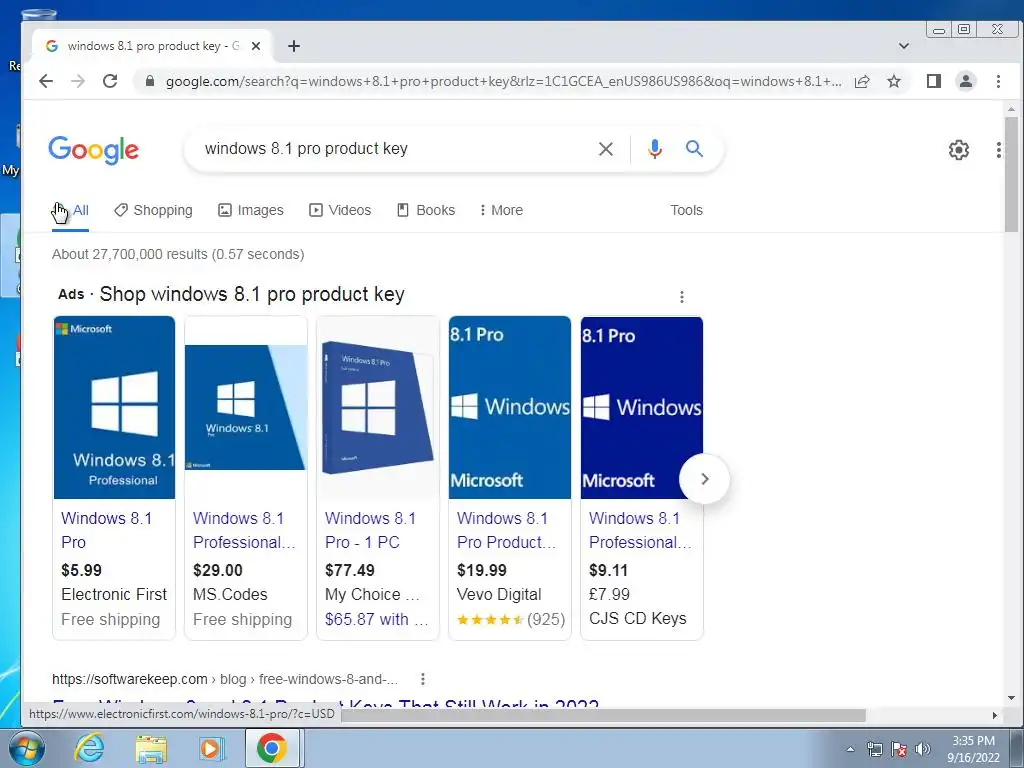Image resolution: width=1024 pixels, height=768 pixels.
Task: Show next ads with carousel arrow
Action: tap(704, 479)
